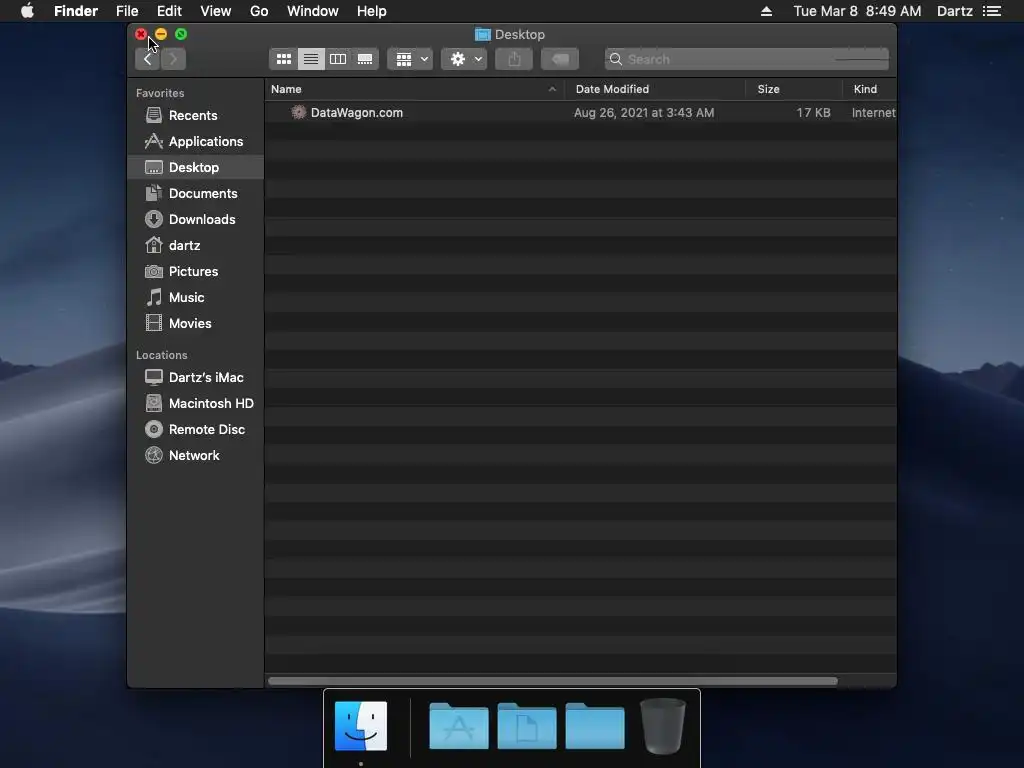The image size is (1024, 768).
Task: Open the Documents folder in the Dock
Action: coord(526,726)
